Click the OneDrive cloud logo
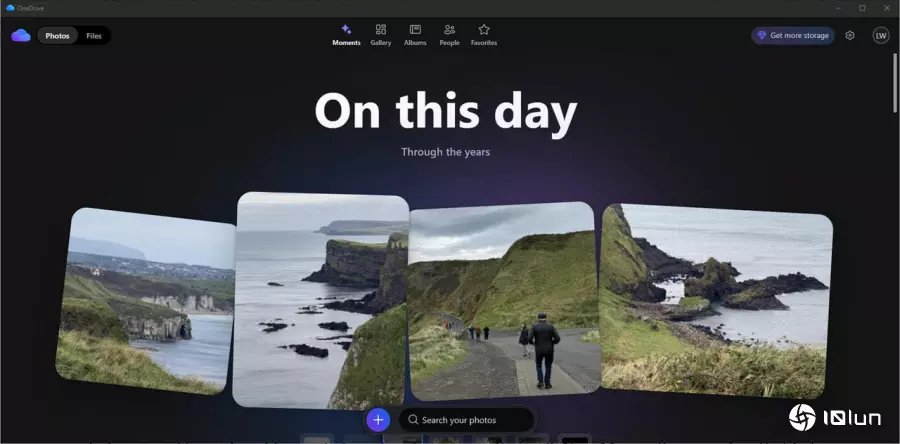This screenshot has height=444, width=900. pyautogui.click(x=20, y=35)
